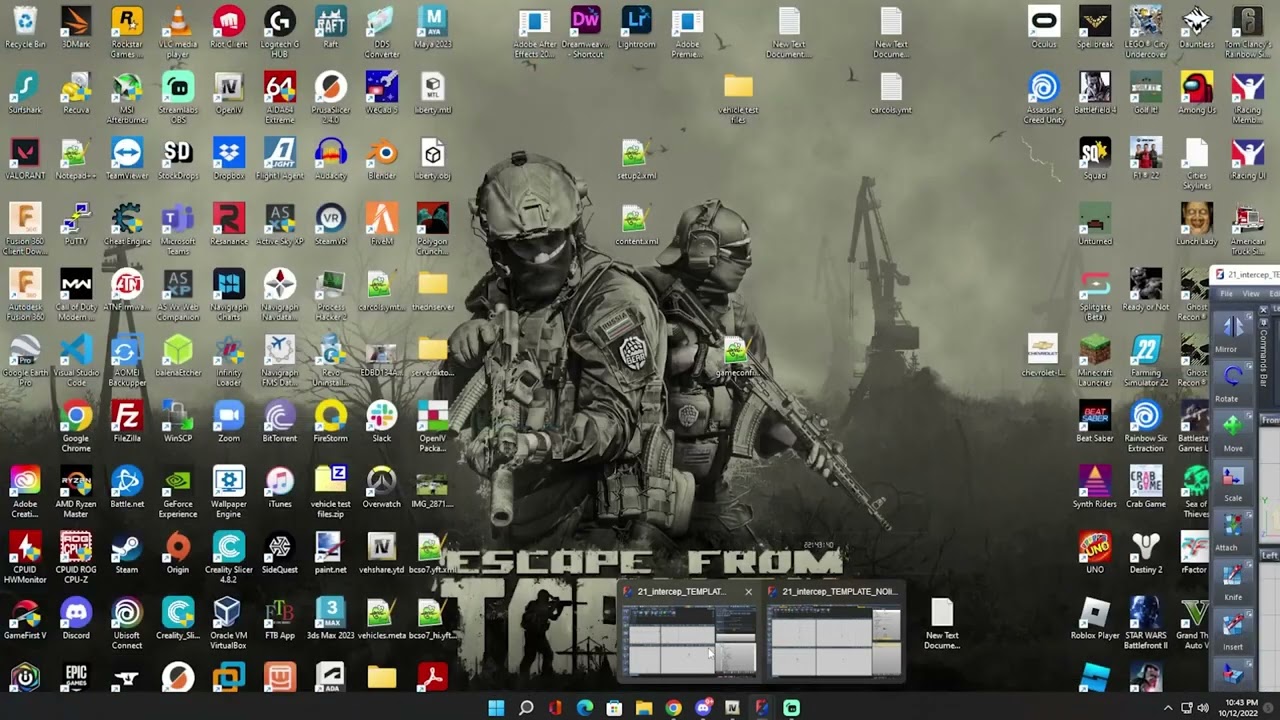
Task: Select the FiveM shortcut
Action: (x=382, y=225)
